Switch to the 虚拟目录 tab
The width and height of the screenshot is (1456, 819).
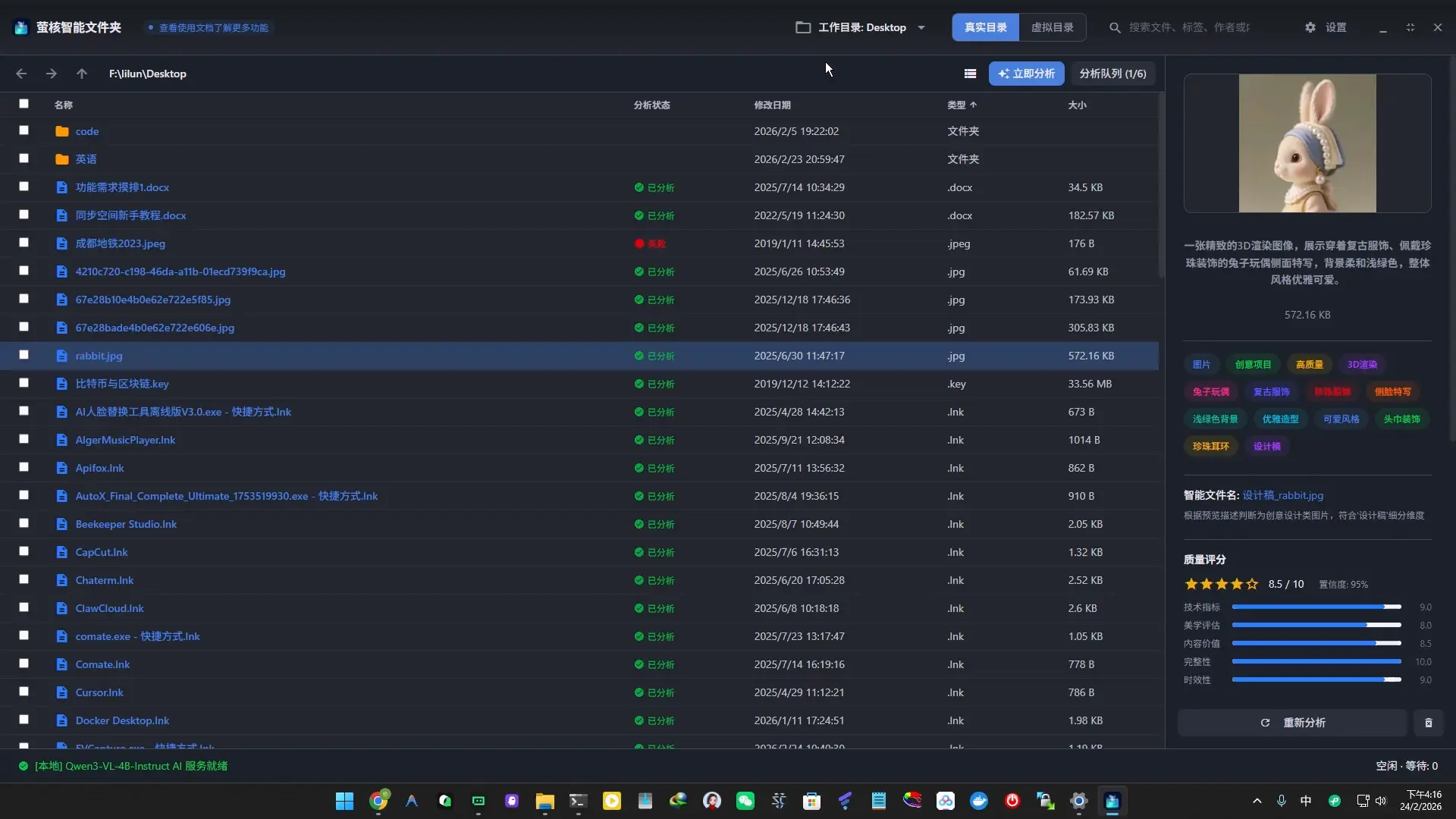(x=1052, y=27)
